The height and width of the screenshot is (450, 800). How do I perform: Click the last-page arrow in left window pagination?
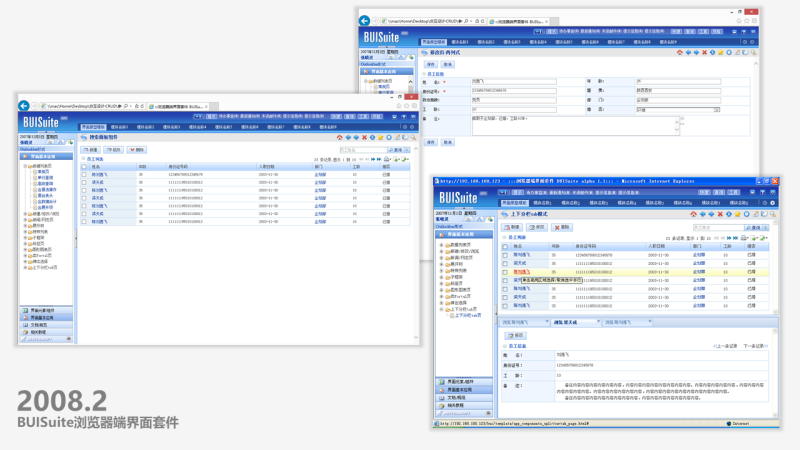click(379, 159)
